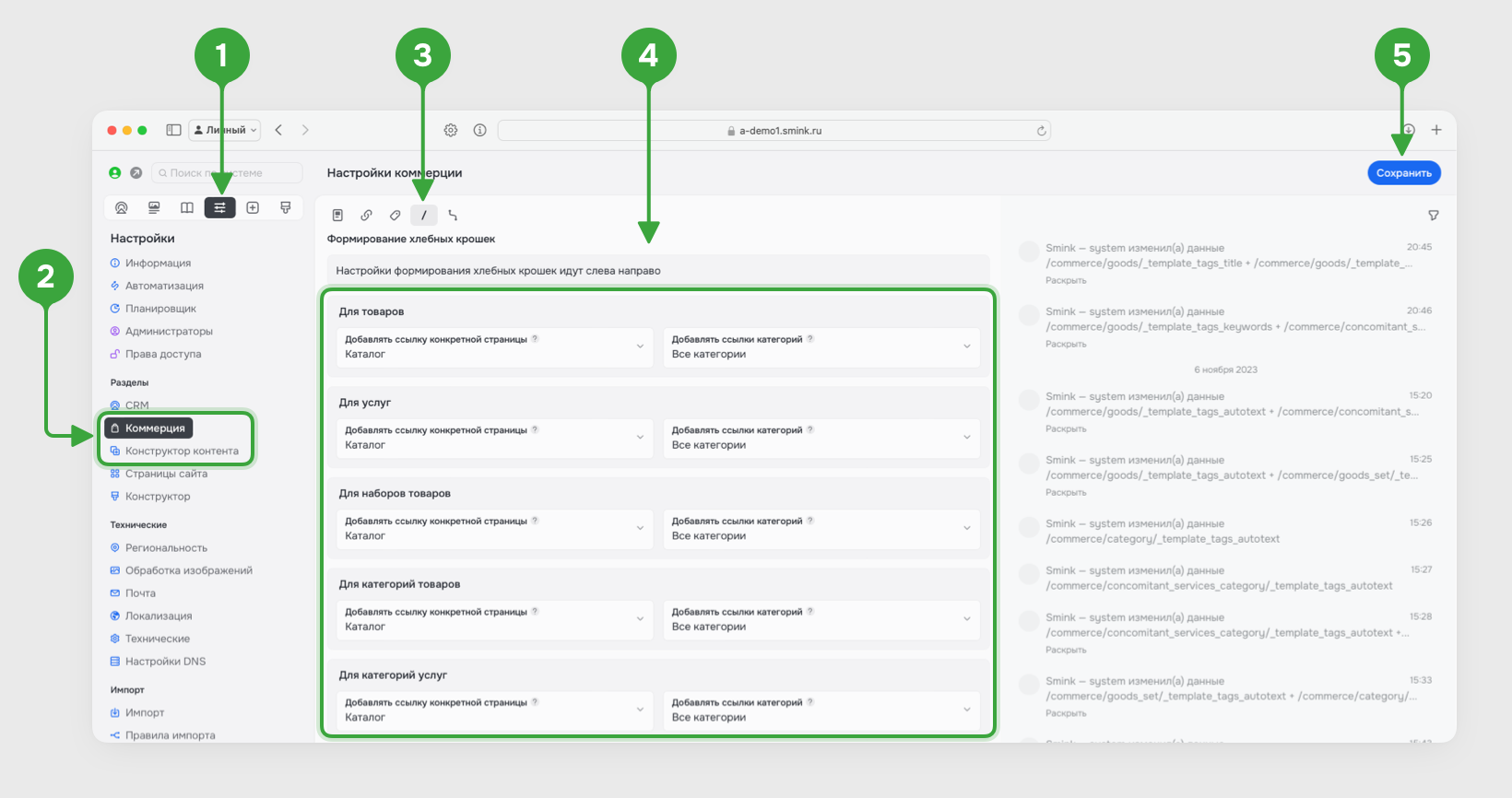
Task: Go to Настройки DNS in sidebar
Action: coord(159,661)
